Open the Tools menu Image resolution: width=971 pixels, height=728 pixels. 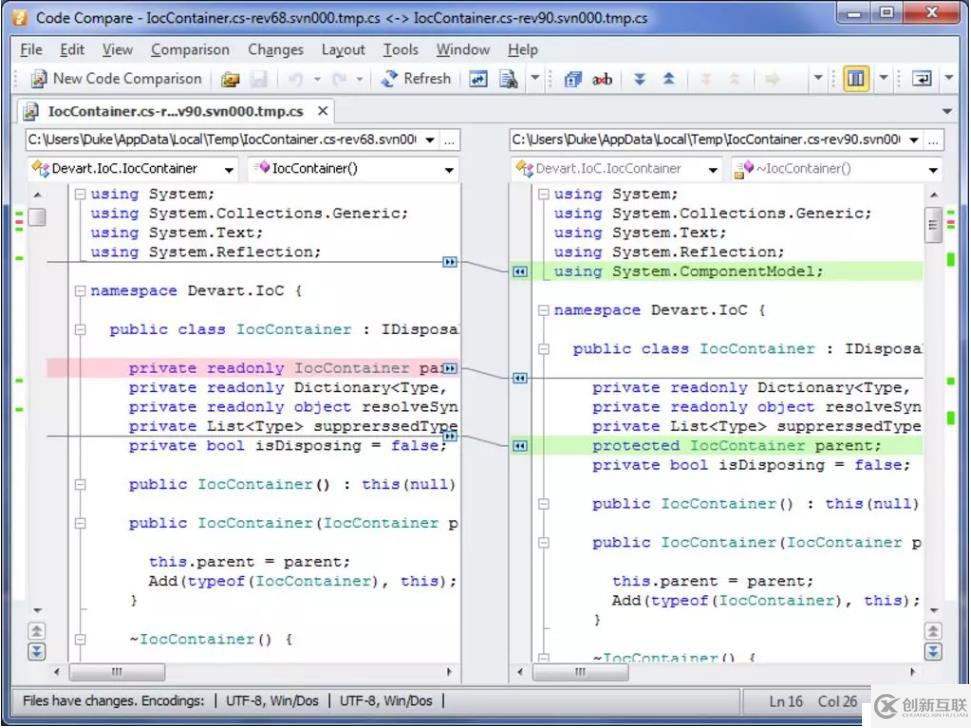point(401,50)
